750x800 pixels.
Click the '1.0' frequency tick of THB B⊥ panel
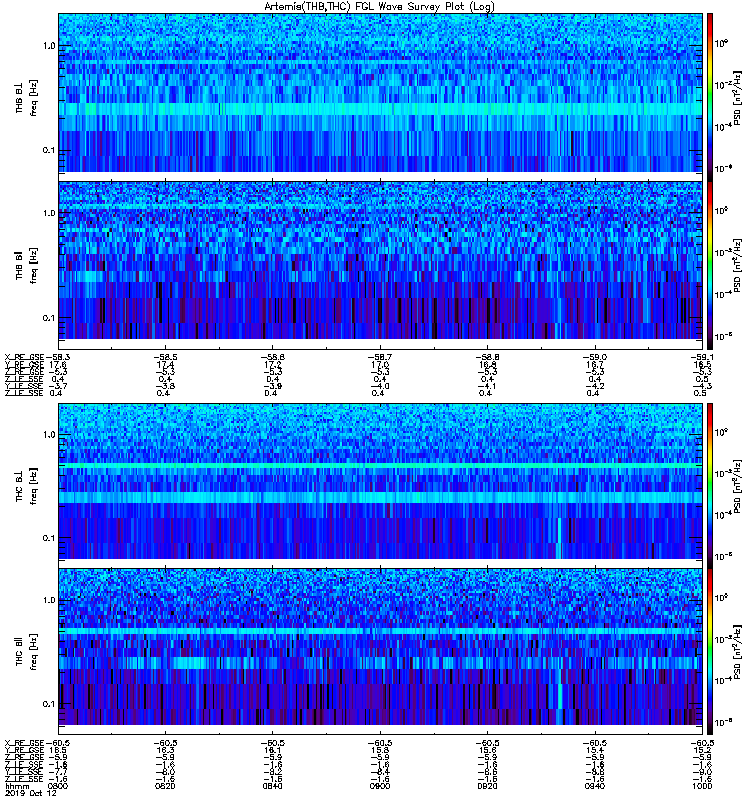[49, 46]
